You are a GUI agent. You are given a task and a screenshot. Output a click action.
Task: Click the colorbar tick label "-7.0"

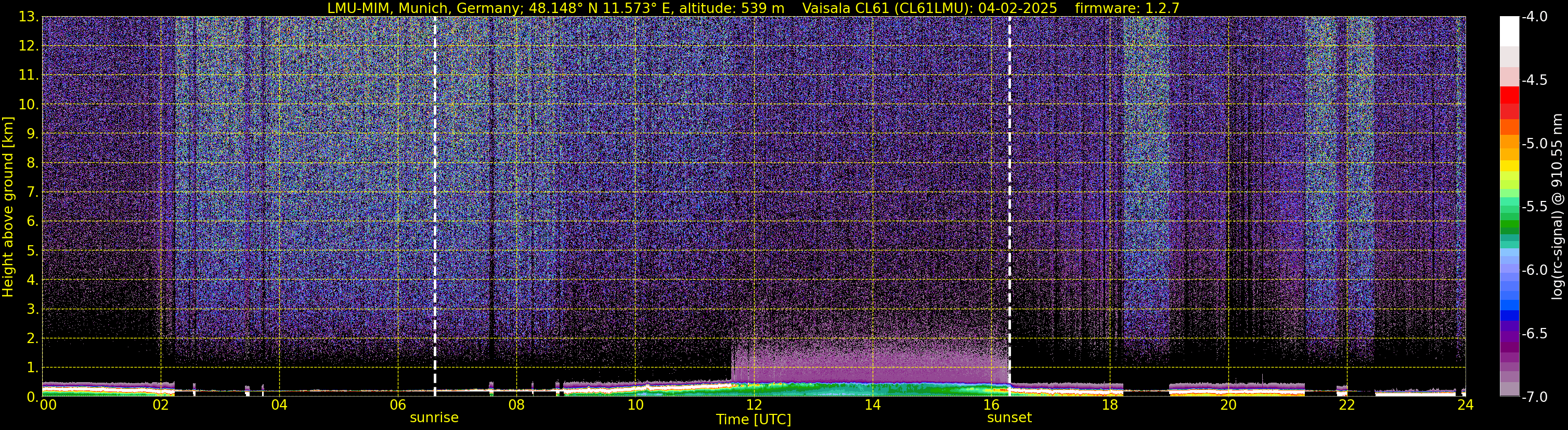pos(1535,397)
